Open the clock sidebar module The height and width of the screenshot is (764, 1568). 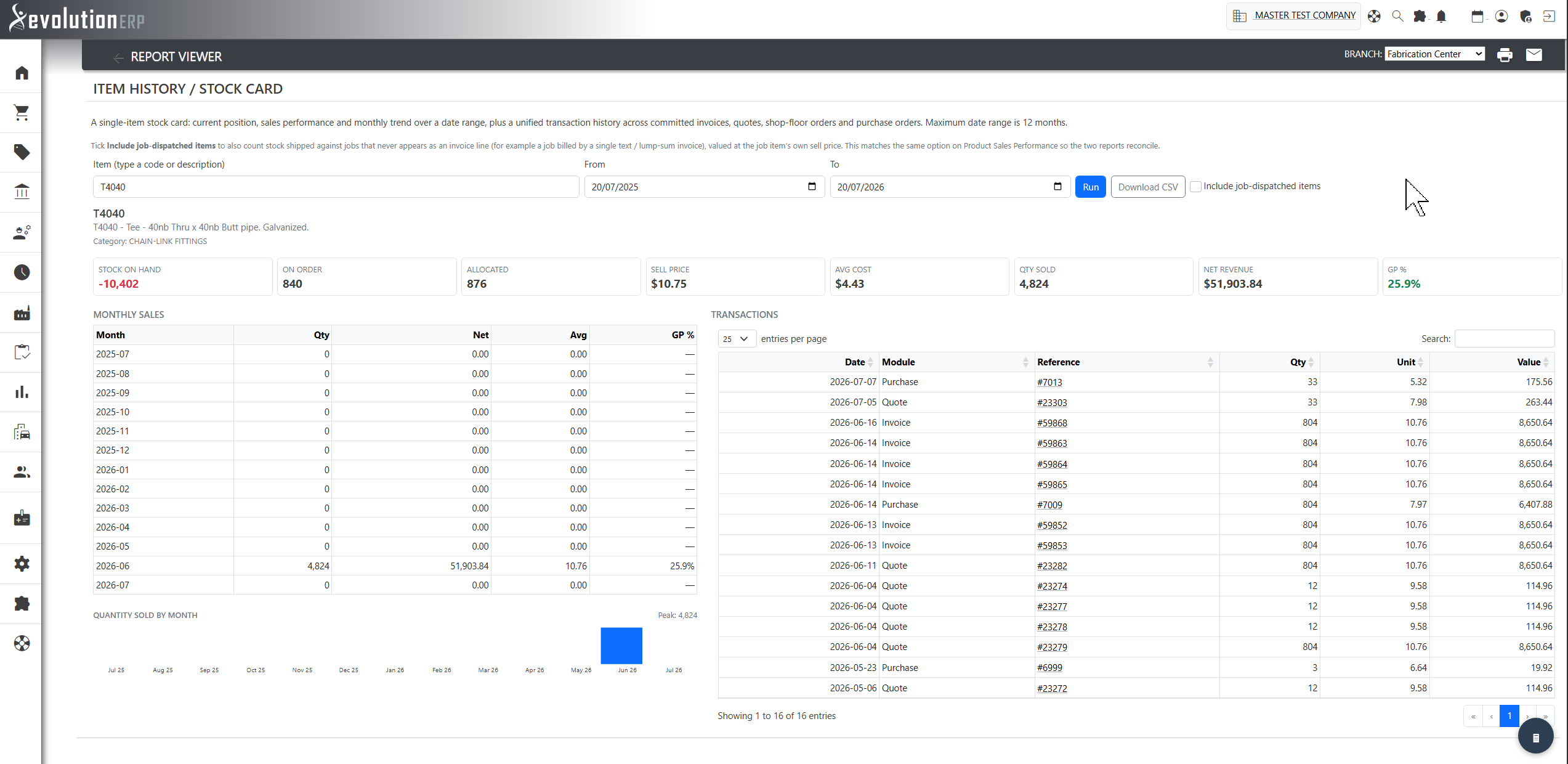(22, 272)
